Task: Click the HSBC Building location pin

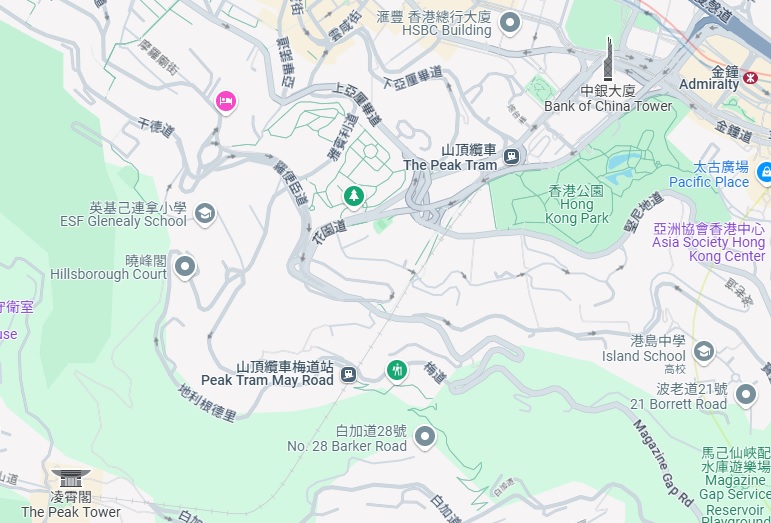Action: pos(510,23)
